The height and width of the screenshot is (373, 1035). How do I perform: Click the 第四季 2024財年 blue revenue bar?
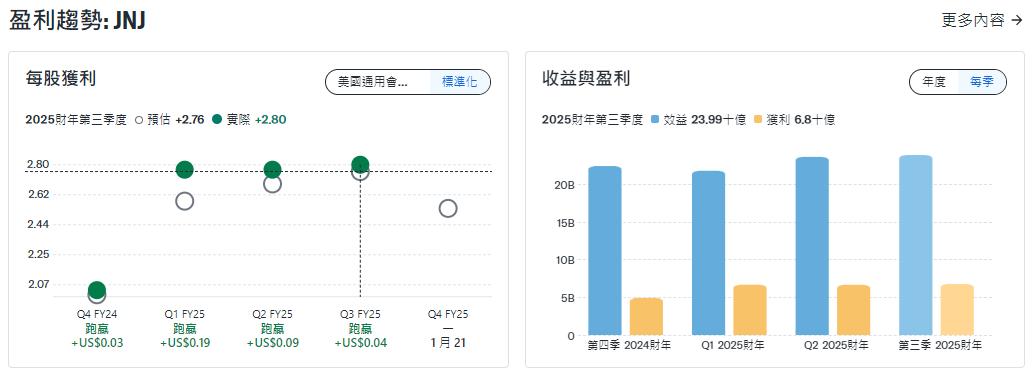605,250
